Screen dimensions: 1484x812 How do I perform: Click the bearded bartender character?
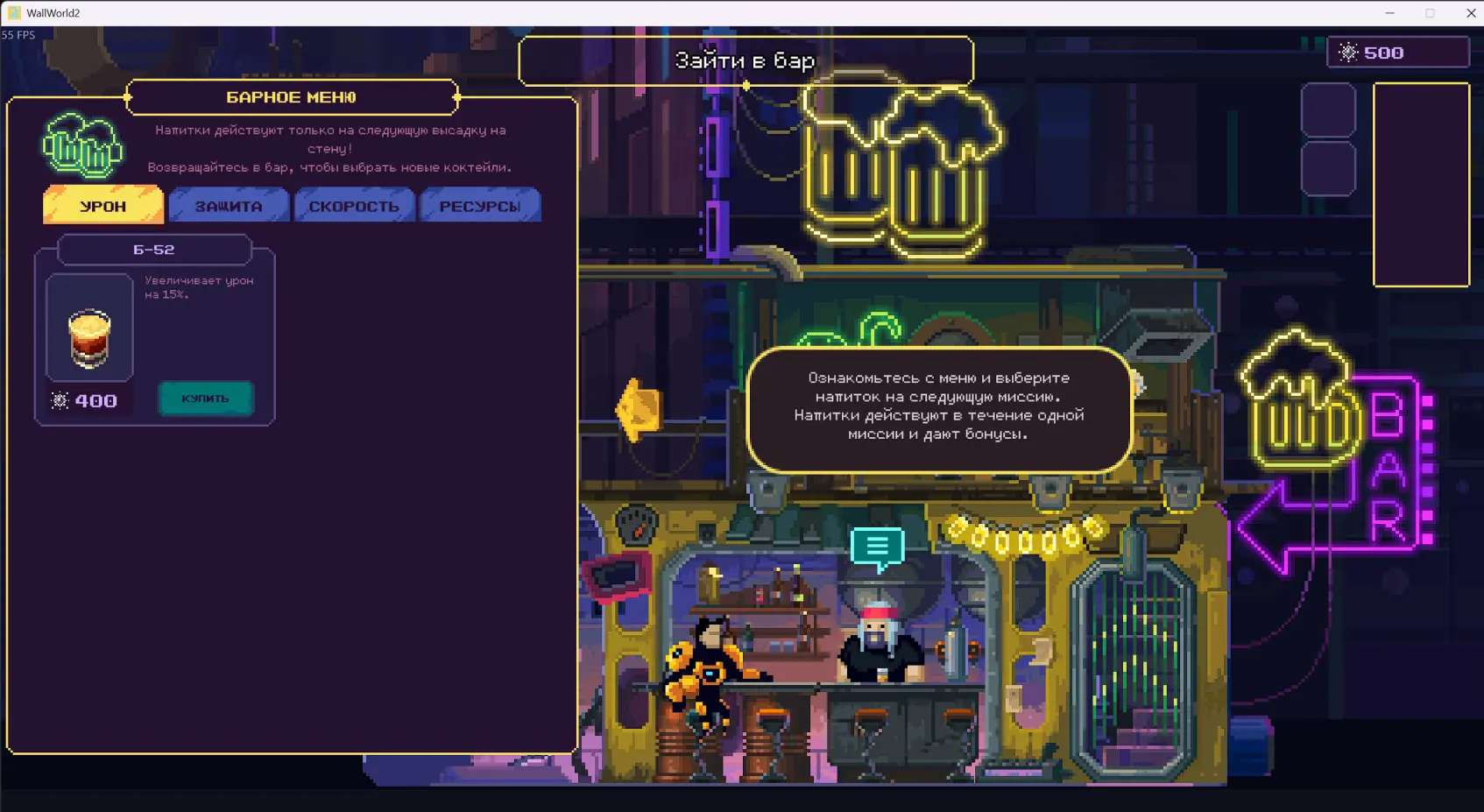pos(879,644)
